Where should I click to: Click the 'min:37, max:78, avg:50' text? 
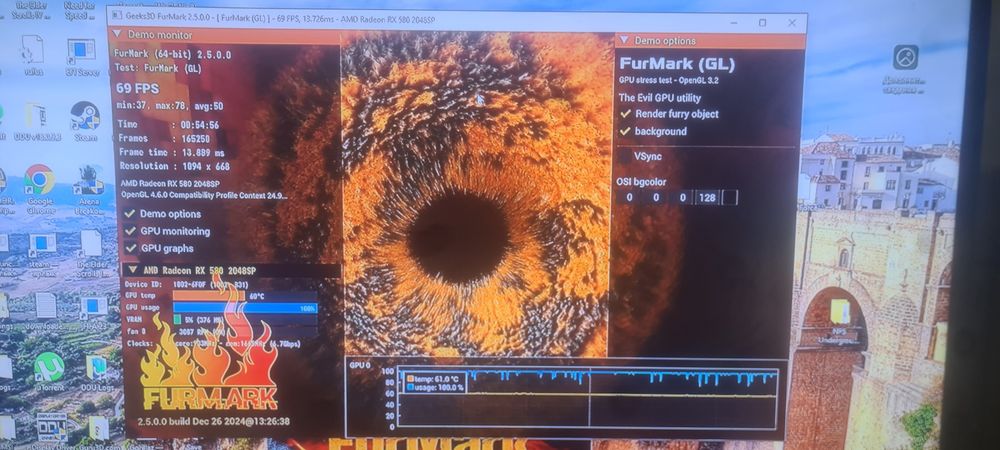click(x=170, y=106)
